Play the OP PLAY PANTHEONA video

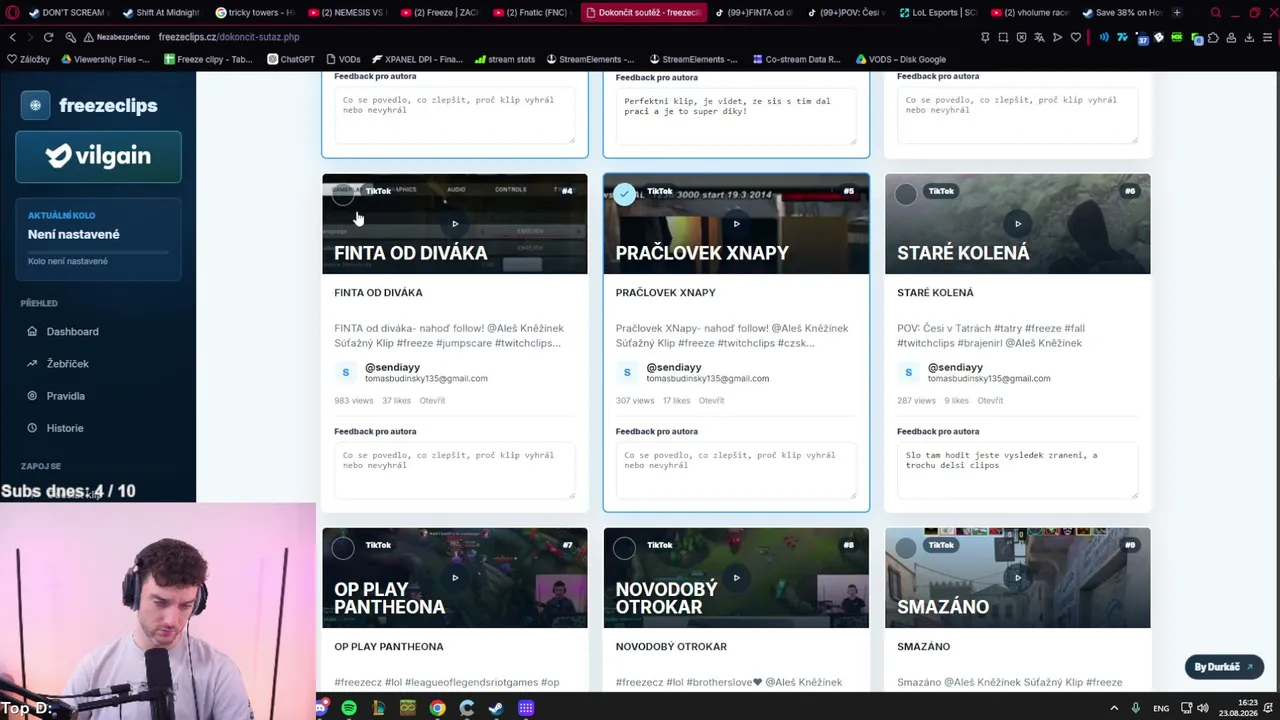pos(455,577)
